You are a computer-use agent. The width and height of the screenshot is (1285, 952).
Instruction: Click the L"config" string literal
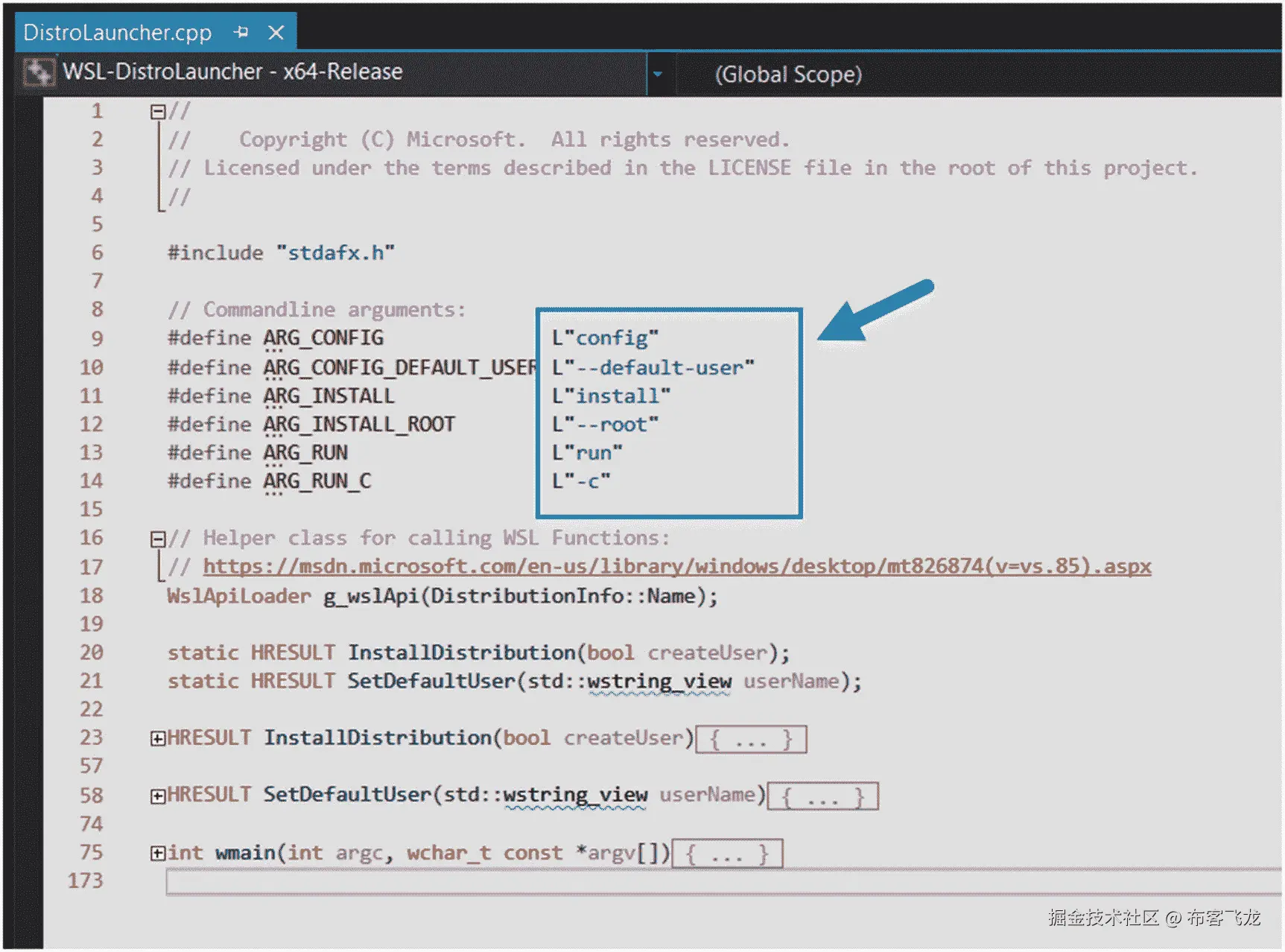(x=605, y=338)
